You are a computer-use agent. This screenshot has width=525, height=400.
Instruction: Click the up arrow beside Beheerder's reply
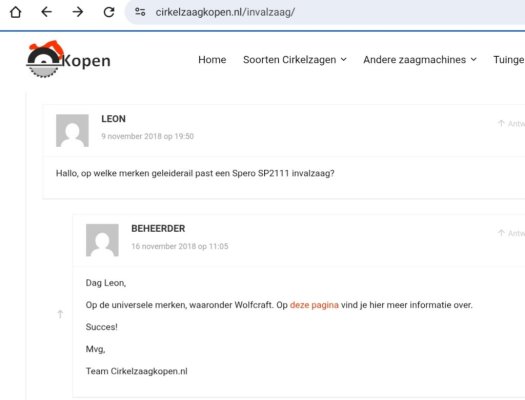coord(60,314)
